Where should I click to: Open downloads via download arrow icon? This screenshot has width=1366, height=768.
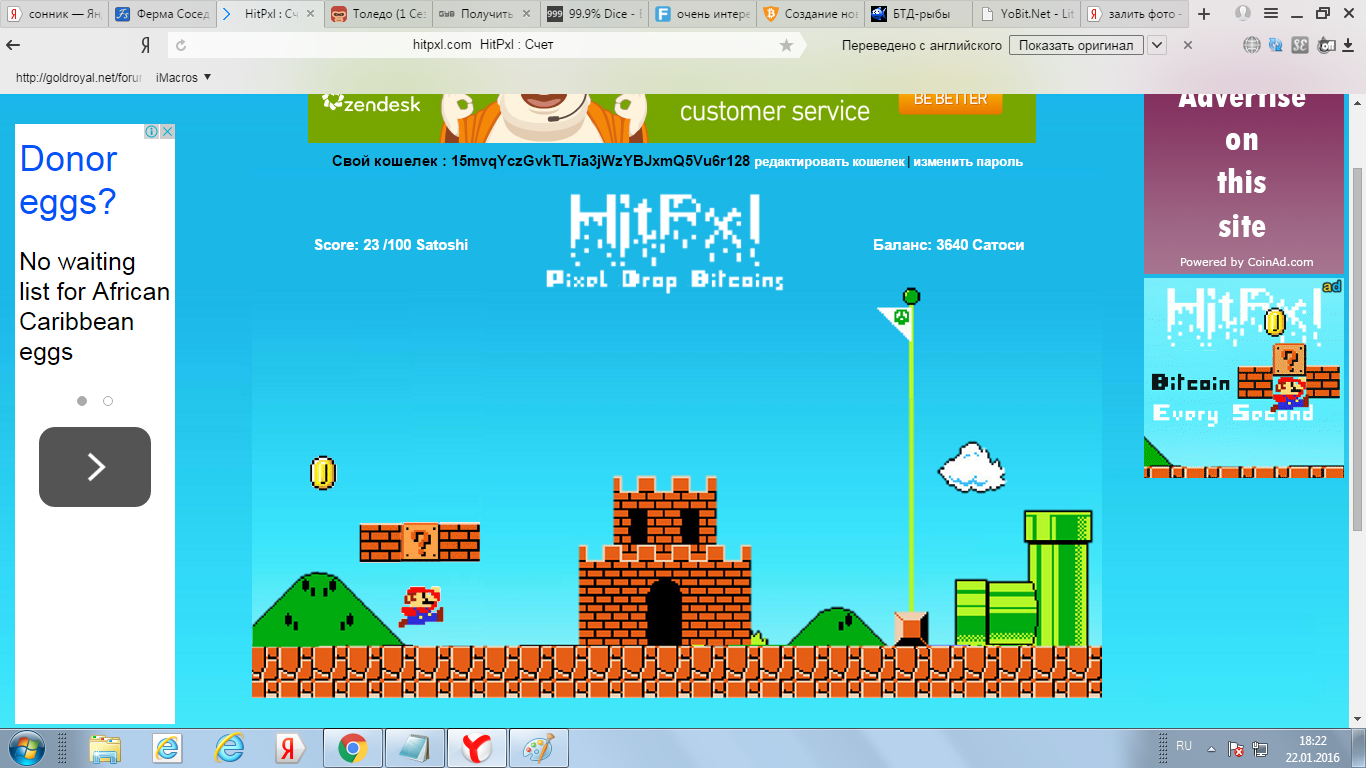tap(1348, 45)
